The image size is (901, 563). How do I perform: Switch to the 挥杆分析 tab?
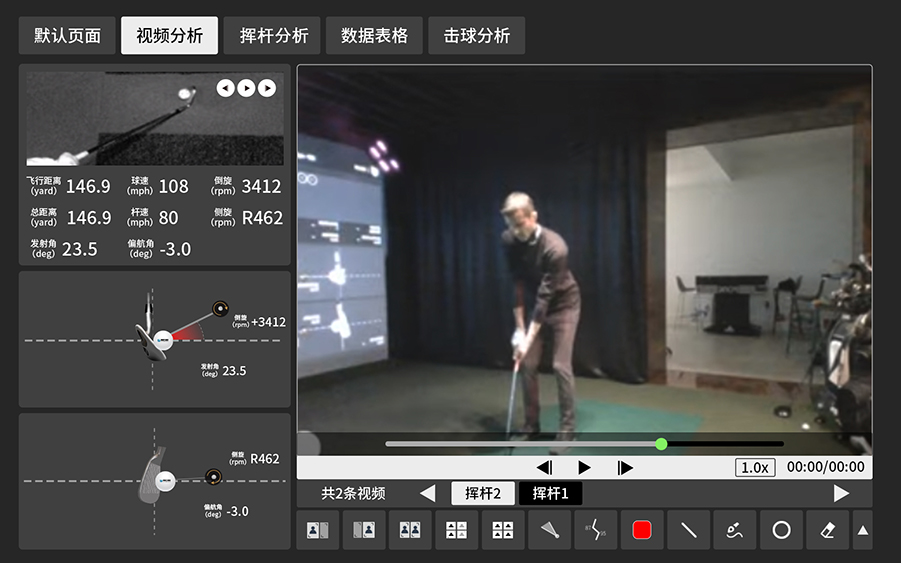pyautogui.click(x=272, y=36)
